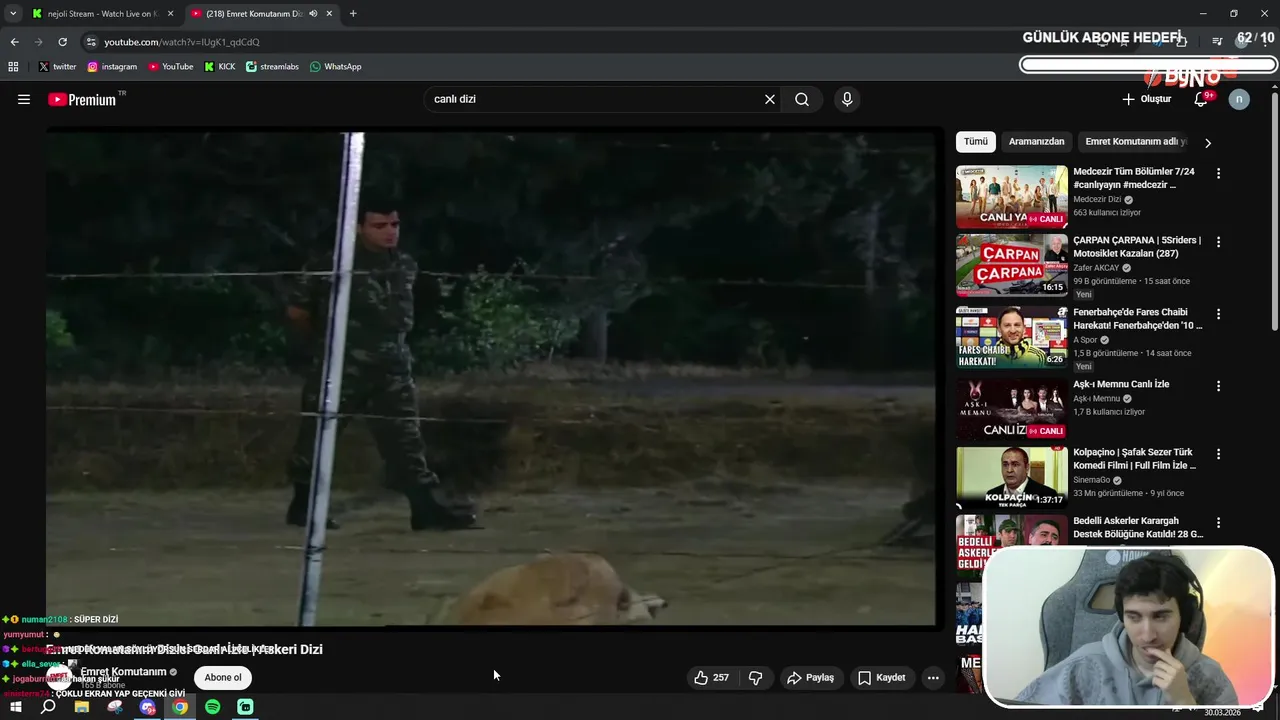Open File Explorer from taskbar
Image resolution: width=1280 pixels, height=720 pixels.
81,707
